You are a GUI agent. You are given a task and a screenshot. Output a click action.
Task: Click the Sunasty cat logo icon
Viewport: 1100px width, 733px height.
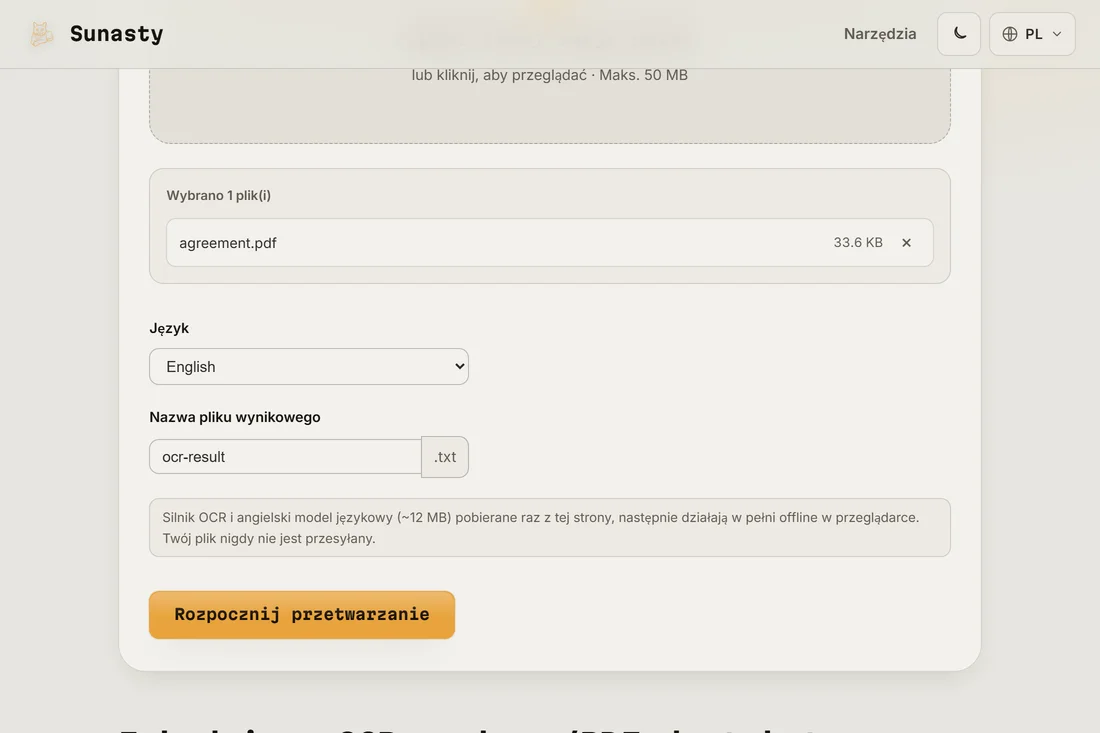[x=41, y=34]
